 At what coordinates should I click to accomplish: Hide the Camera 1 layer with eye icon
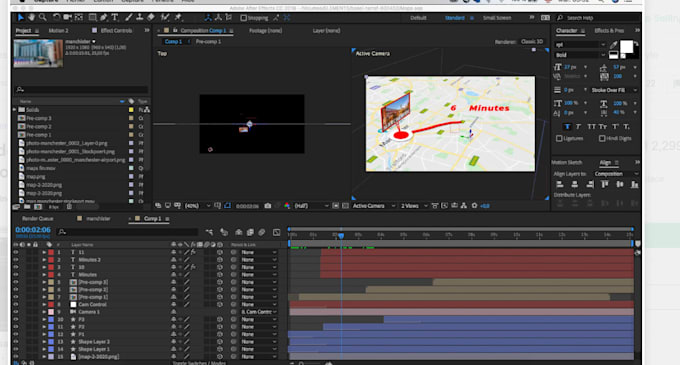click(16, 312)
